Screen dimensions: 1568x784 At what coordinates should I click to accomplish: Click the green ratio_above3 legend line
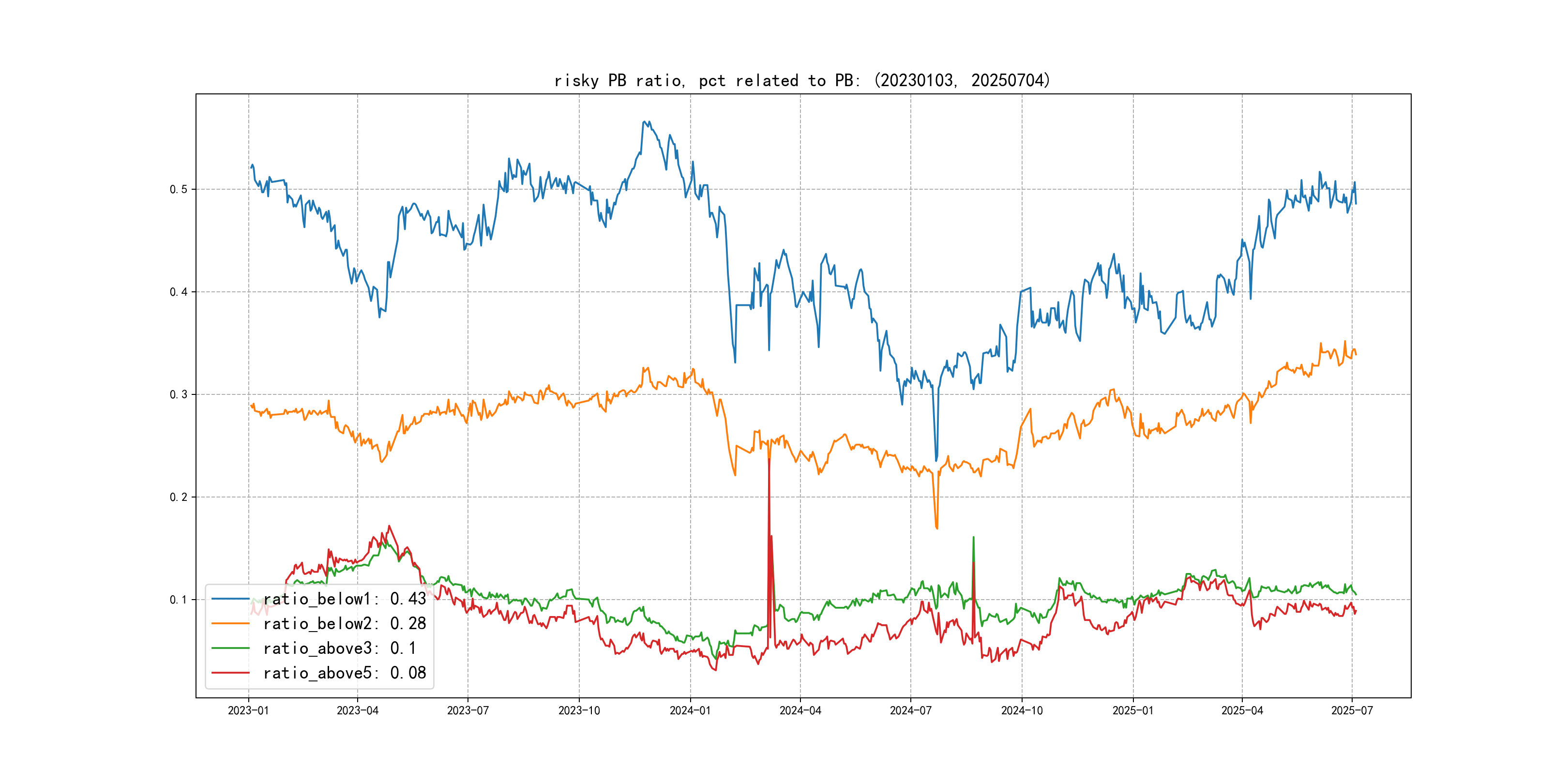pyautogui.click(x=230, y=648)
